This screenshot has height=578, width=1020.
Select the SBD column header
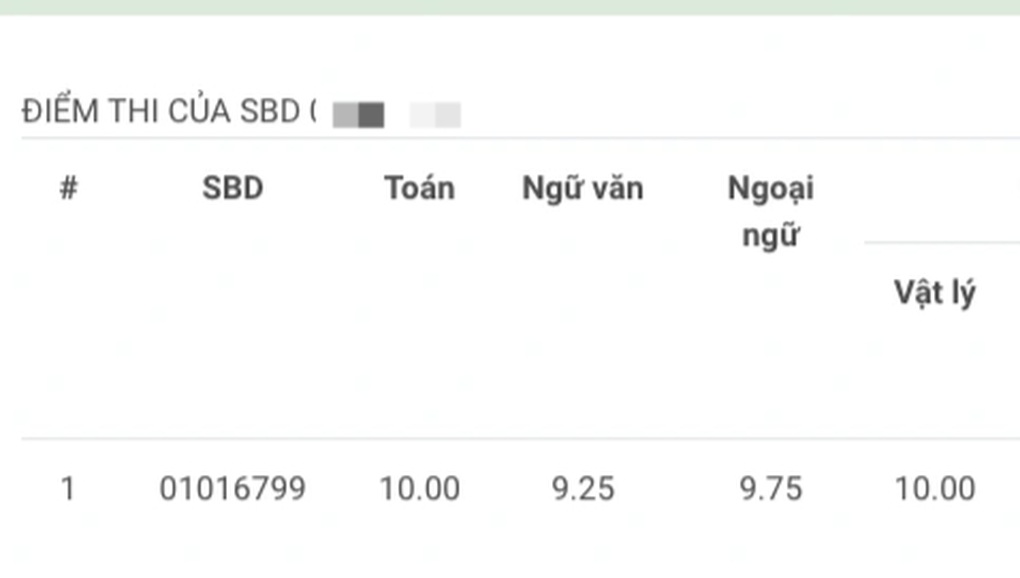(x=233, y=189)
